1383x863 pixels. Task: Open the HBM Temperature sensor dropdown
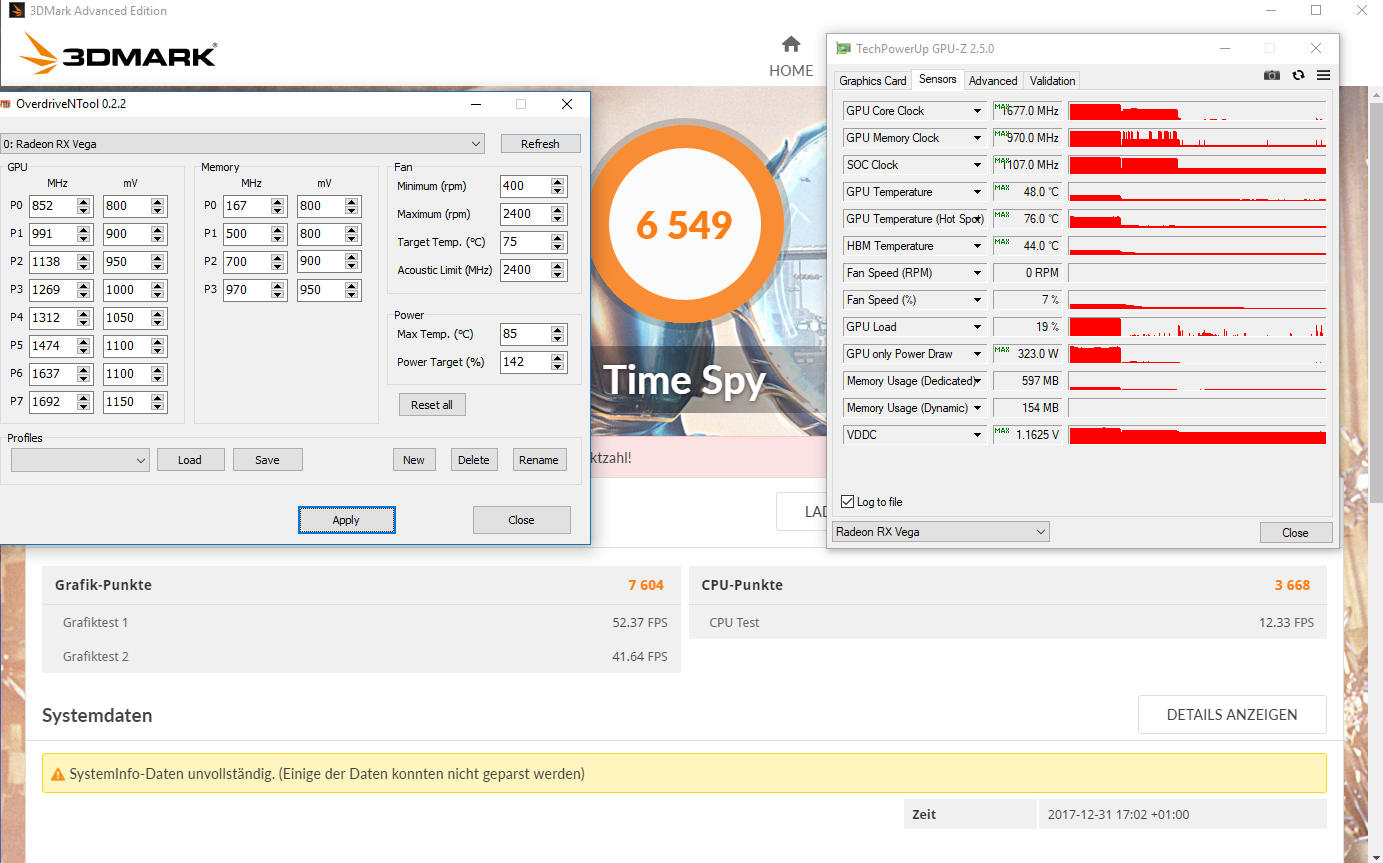click(x=978, y=246)
